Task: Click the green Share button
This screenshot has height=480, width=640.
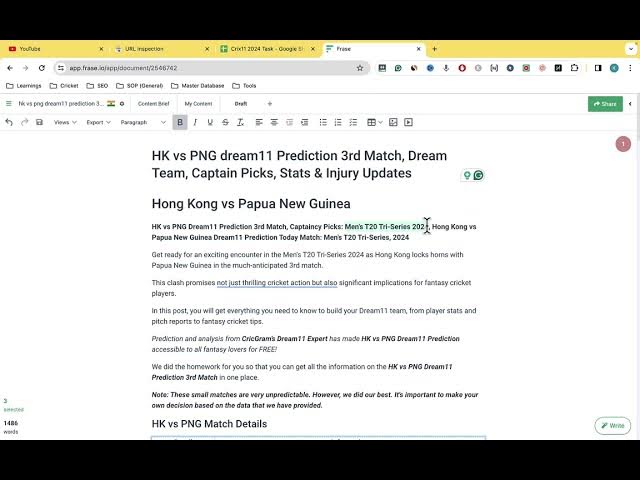Action: click(605, 104)
